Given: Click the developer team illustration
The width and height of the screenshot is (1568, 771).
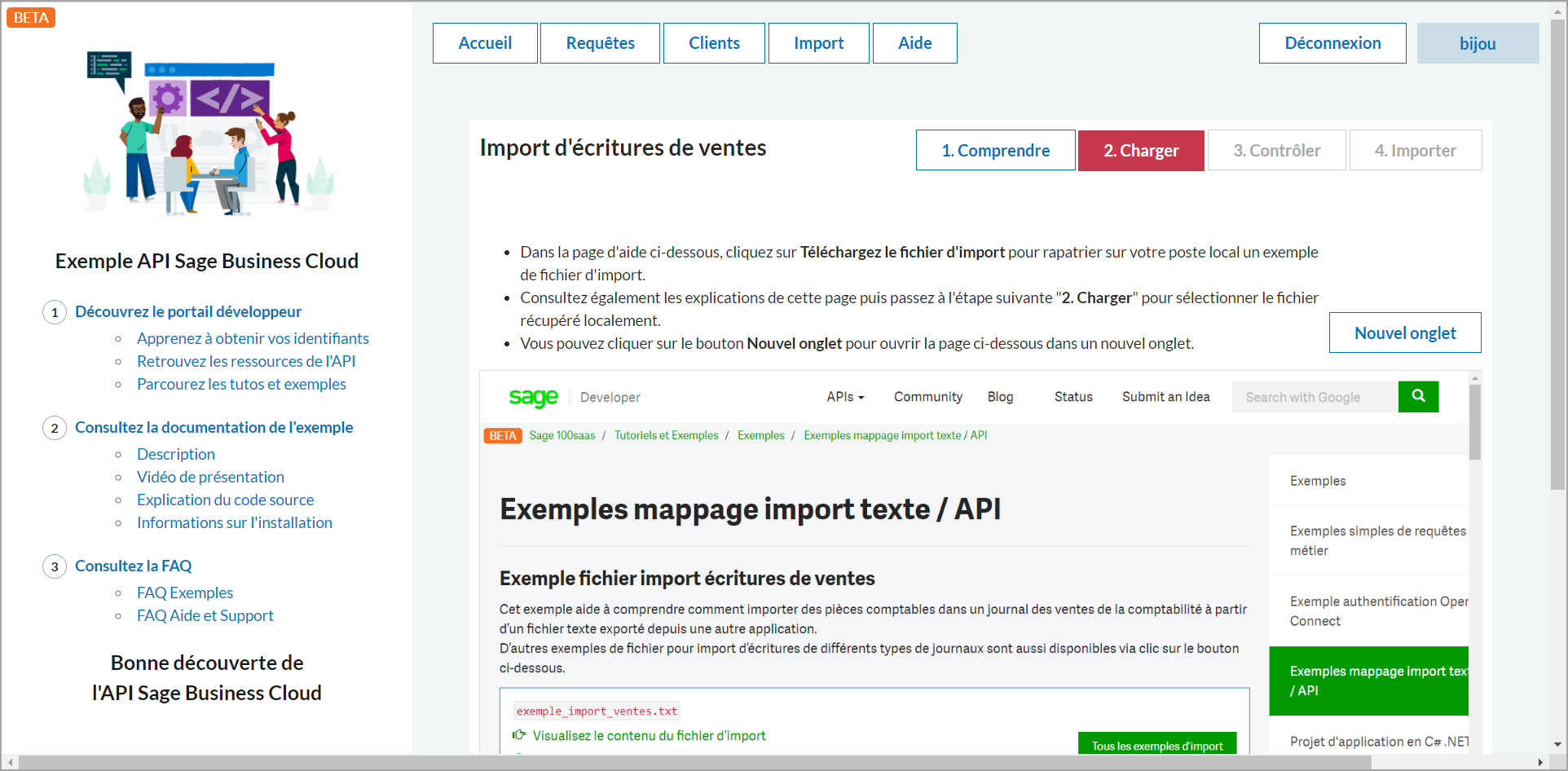Looking at the screenshot, I should click(209, 134).
